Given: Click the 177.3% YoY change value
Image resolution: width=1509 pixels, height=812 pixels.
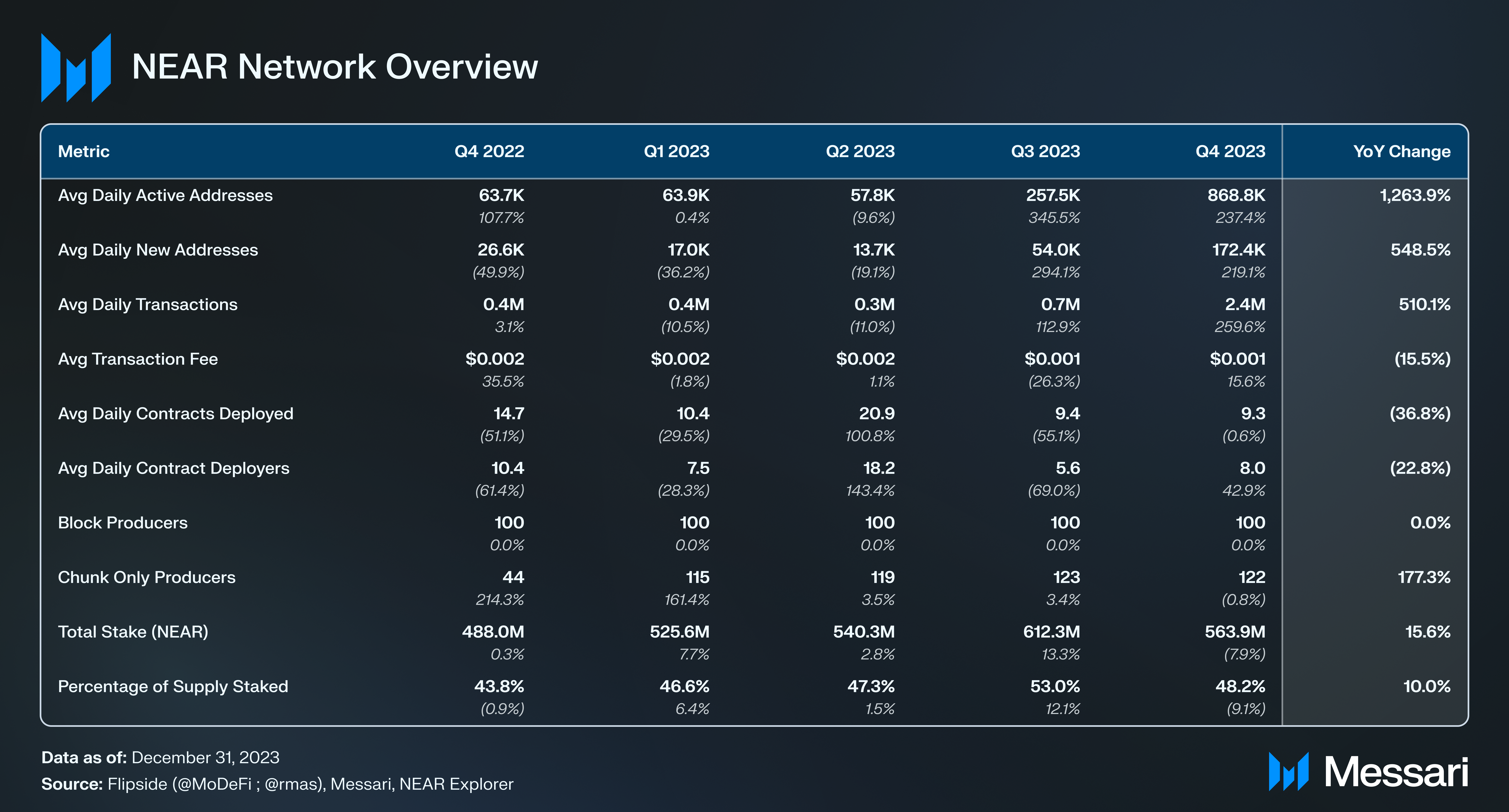Looking at the screenshot, I should [x=1424, y=577].
